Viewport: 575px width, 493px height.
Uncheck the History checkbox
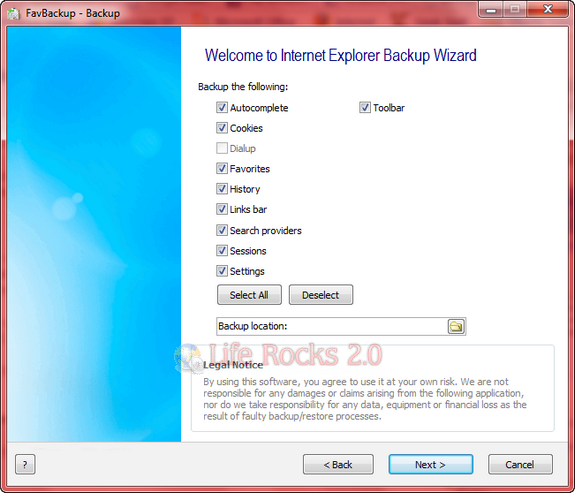[221, 189]
